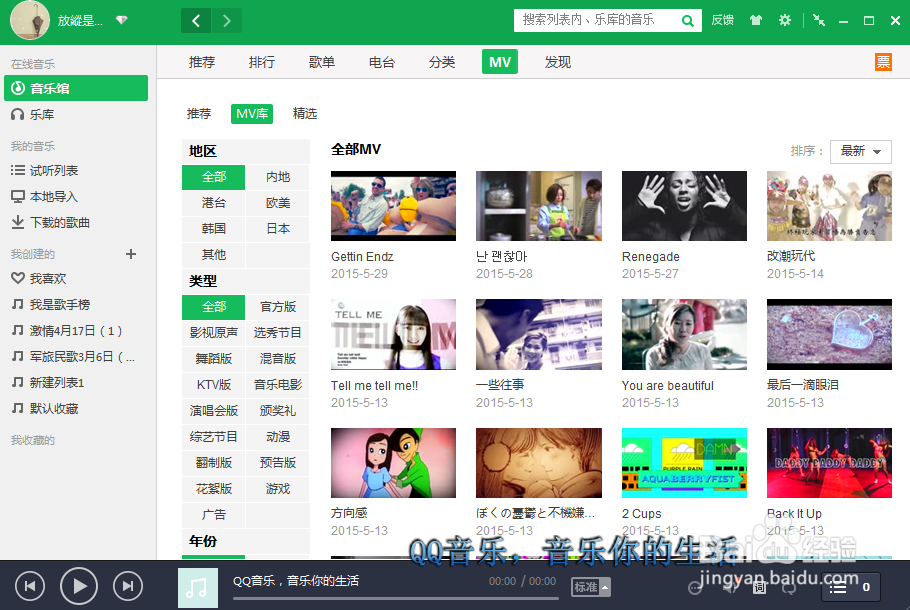The width and height of the screenshot is (910, 610).
Task: Filter type by 演唱会版
Action: [x=214, y=411]
